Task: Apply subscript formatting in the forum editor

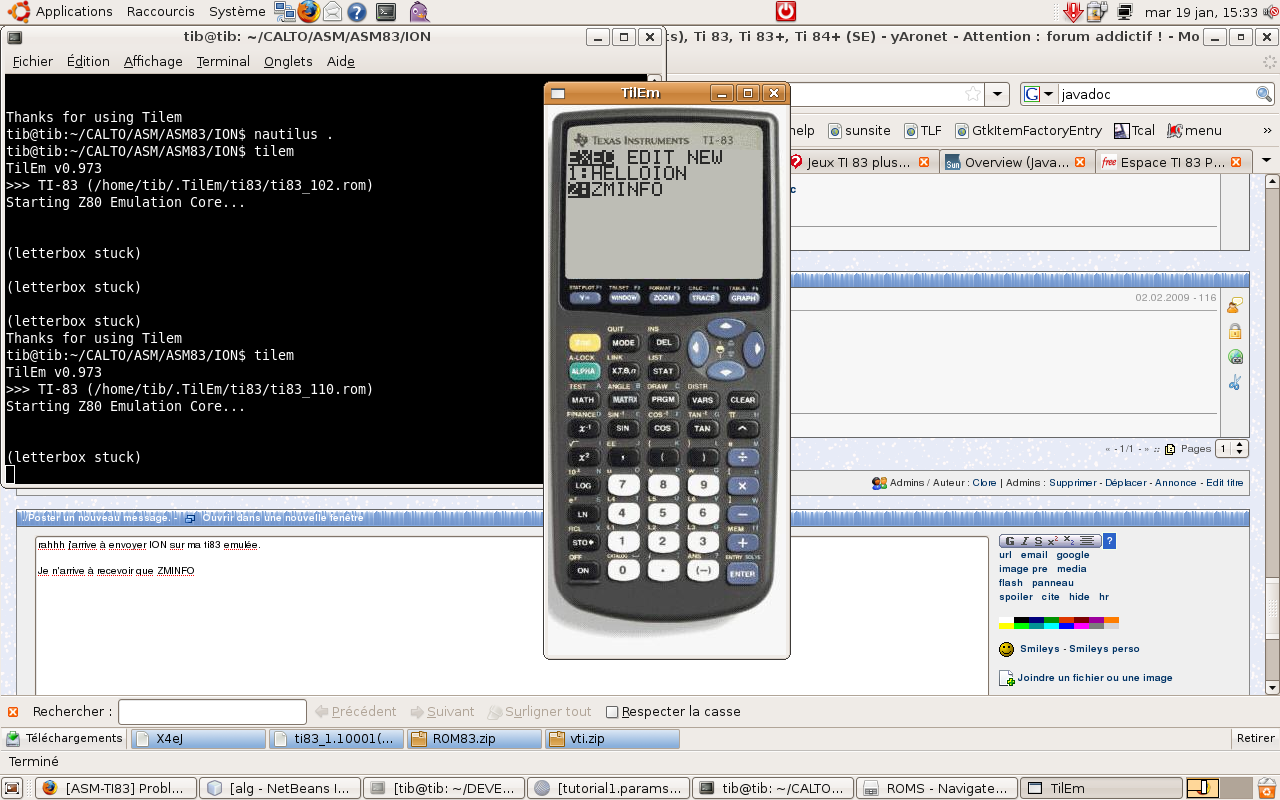Action: [1068, 541]
